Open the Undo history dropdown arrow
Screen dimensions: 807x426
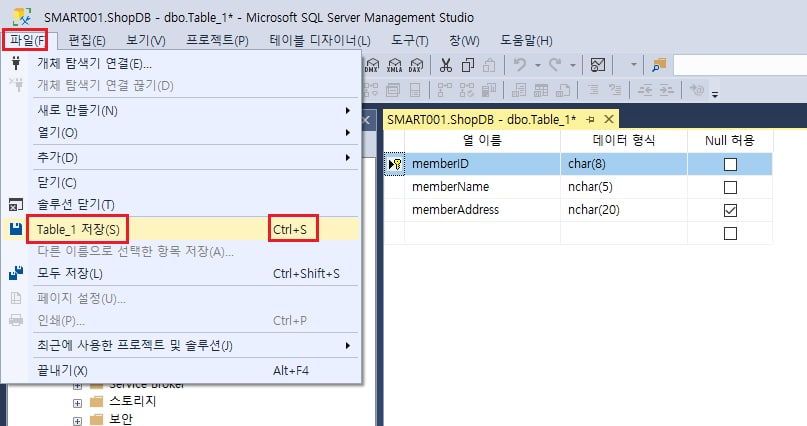click(538, 65)
